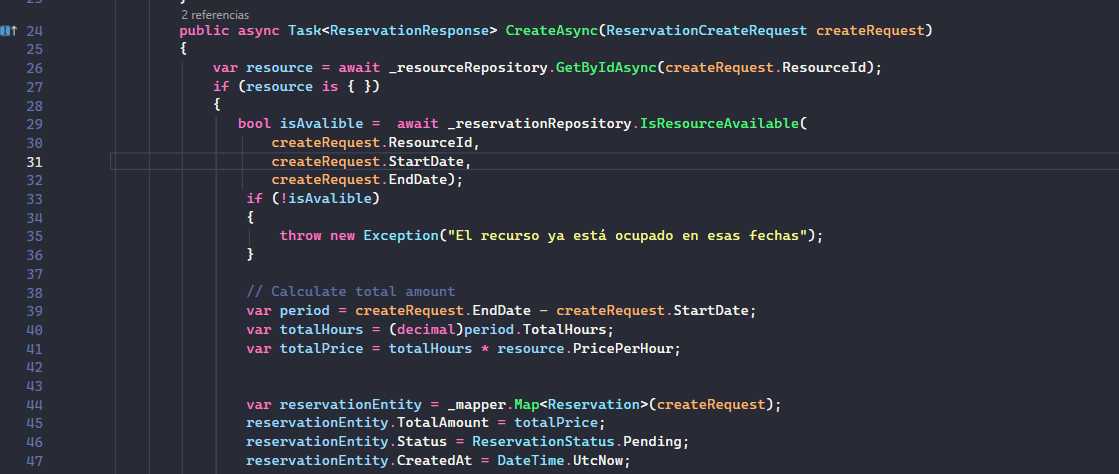Click DateTime.UtcNow on line 47
This screenshot has height=474, width=1119.
coord(564,460)
